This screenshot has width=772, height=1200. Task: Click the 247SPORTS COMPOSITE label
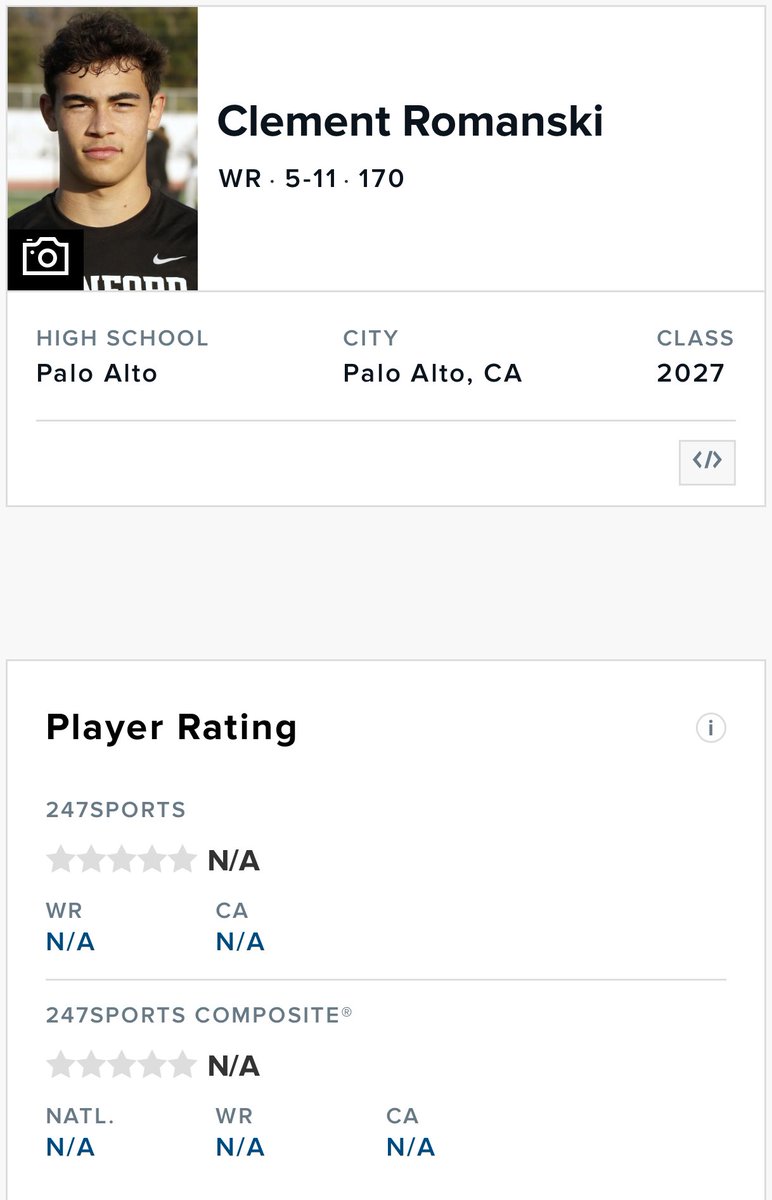click(199, 1015)
